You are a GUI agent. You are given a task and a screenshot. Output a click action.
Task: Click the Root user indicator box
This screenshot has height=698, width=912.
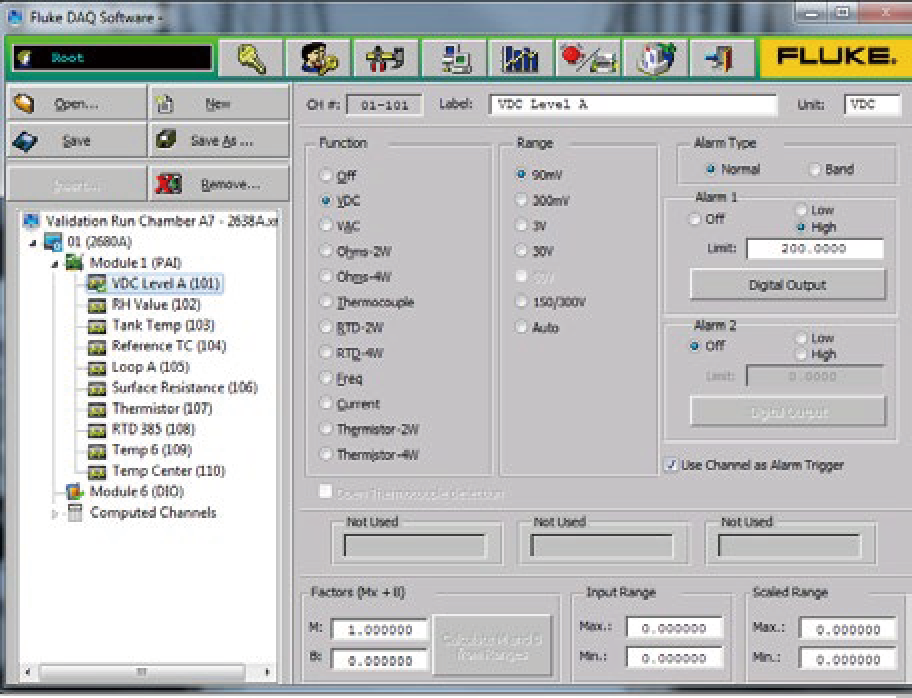pos(113,58)
